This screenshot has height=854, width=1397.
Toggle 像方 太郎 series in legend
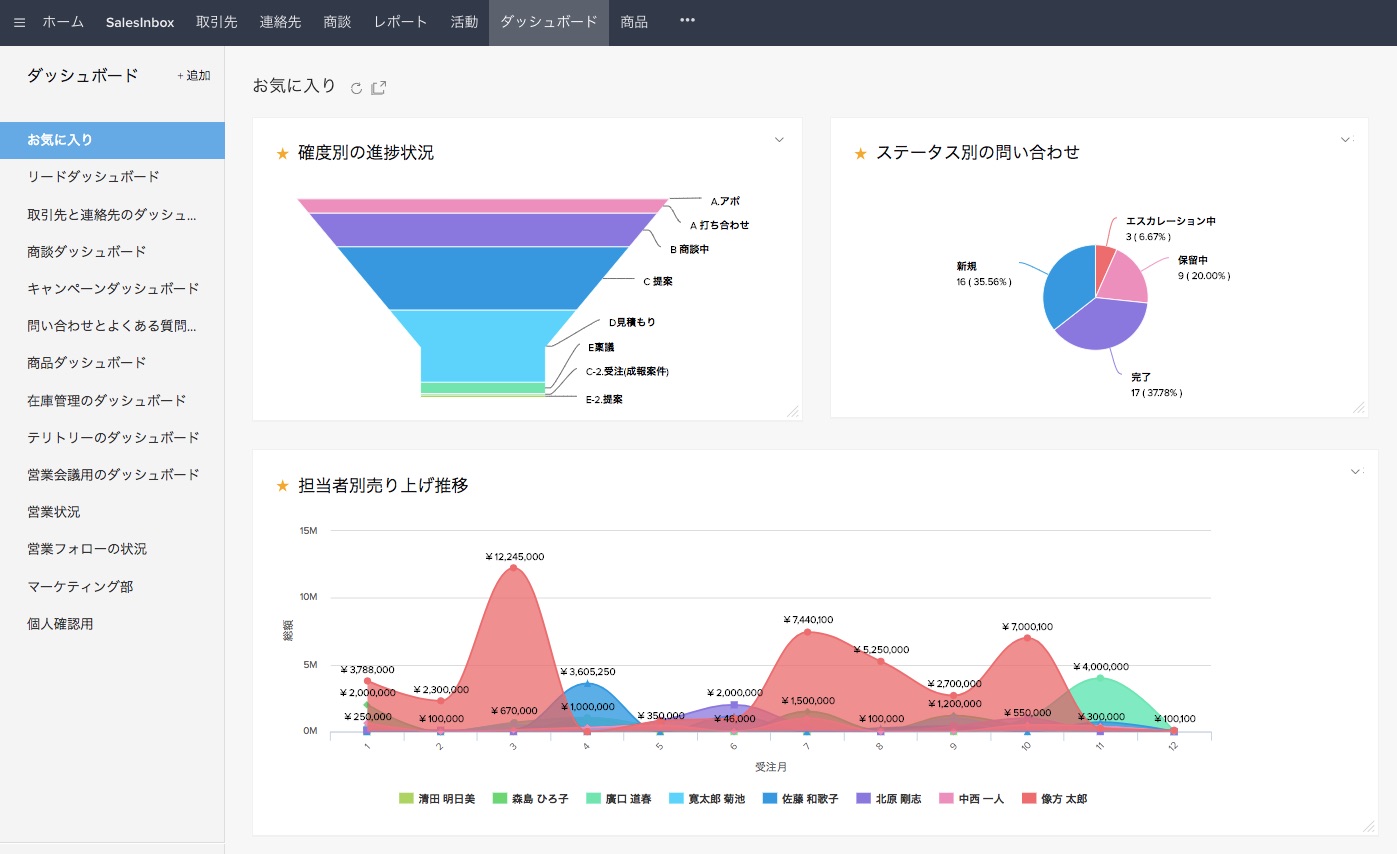click(x=1054, y=799)
